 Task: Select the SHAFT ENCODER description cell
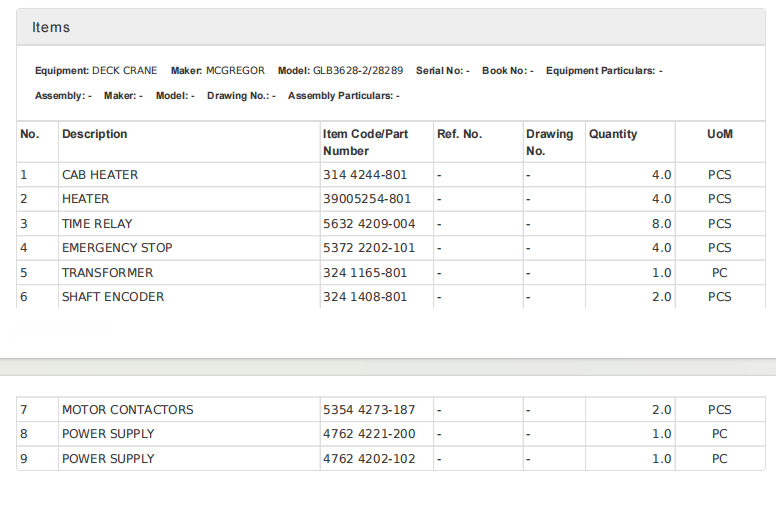[x=113, y=297]
